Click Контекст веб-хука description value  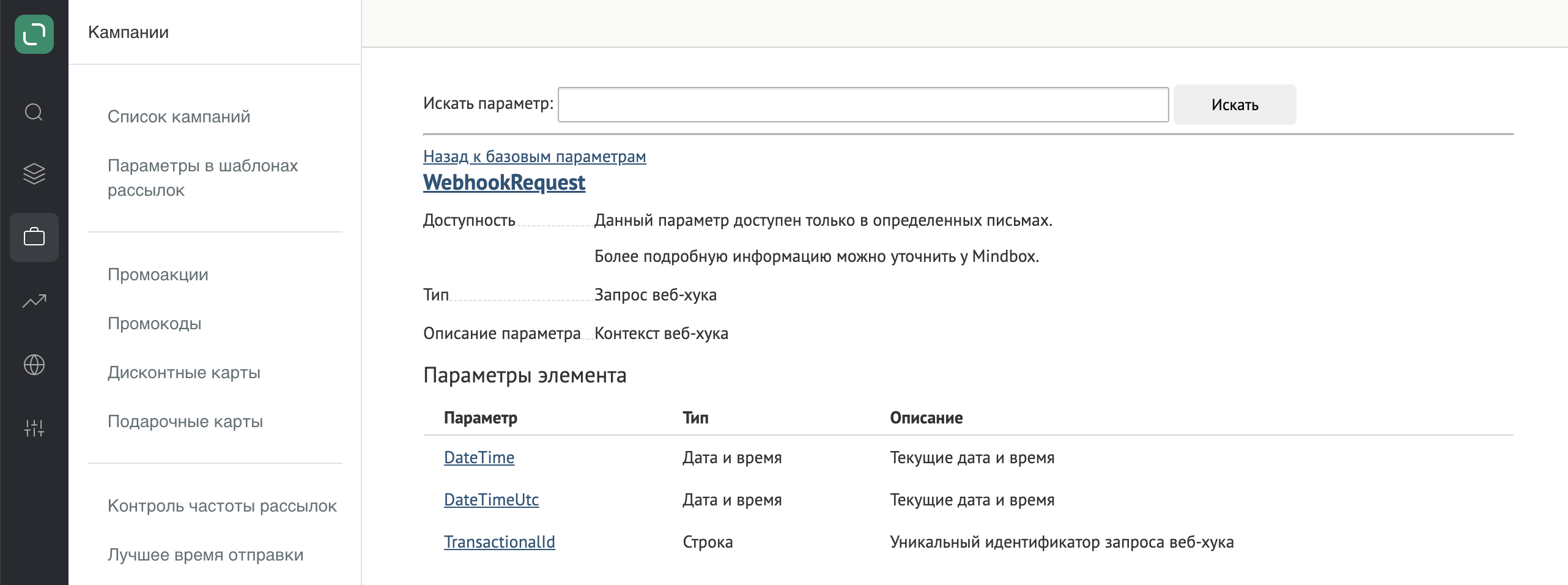pos(661,333)
